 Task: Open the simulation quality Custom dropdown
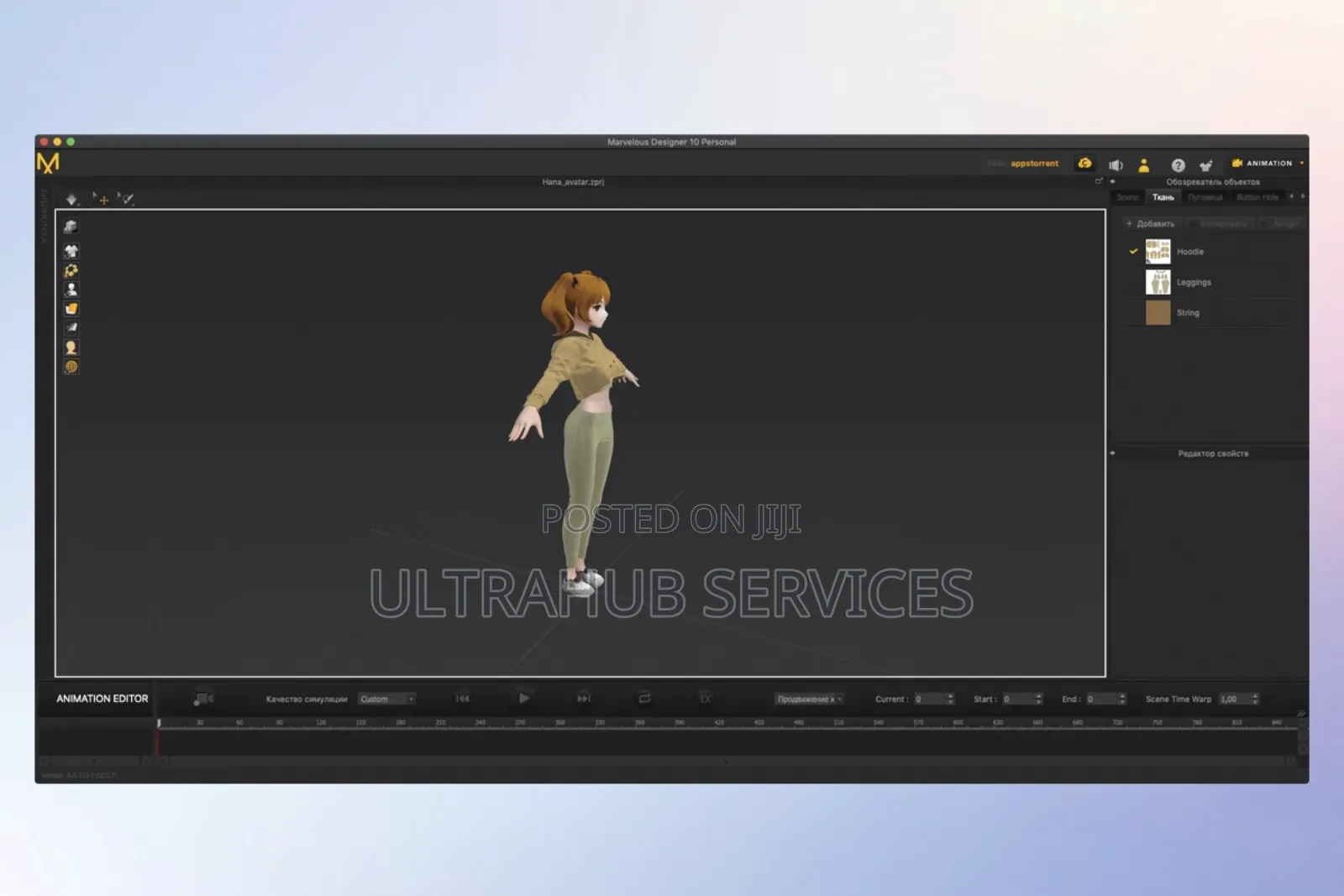(387, 699)
